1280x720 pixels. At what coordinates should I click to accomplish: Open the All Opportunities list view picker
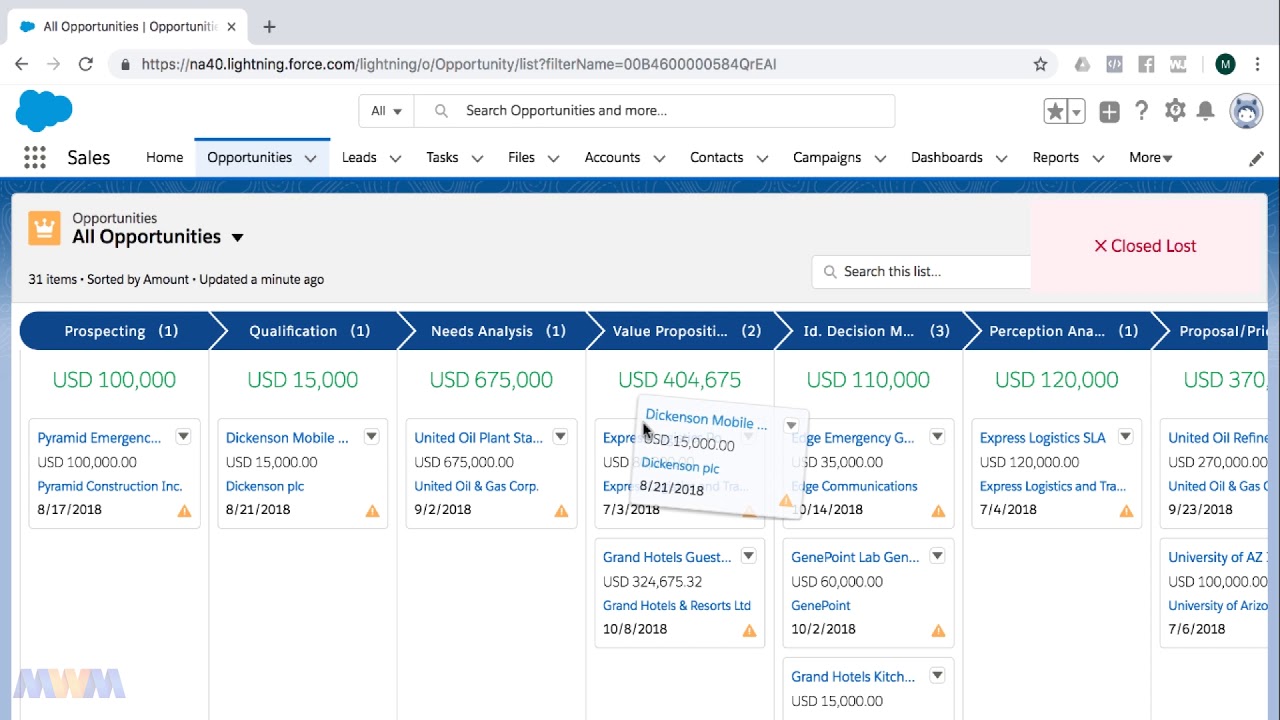point(237,238)
